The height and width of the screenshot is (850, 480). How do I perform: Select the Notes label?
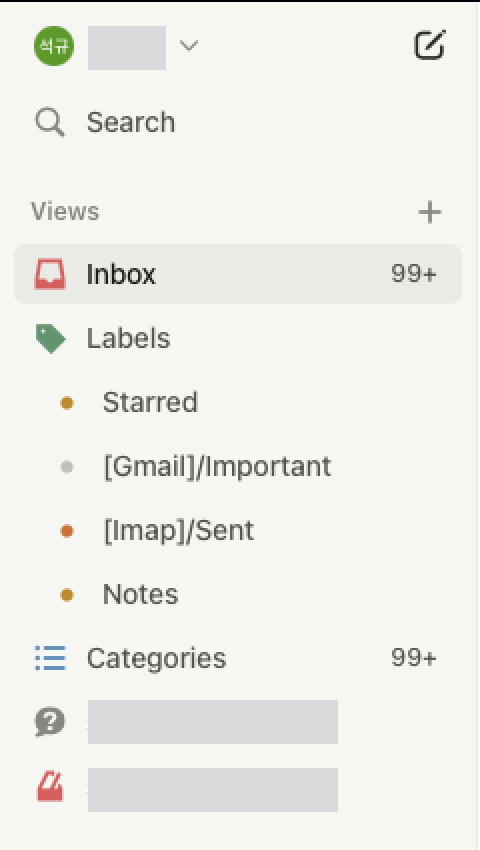(x=140, y=595)
